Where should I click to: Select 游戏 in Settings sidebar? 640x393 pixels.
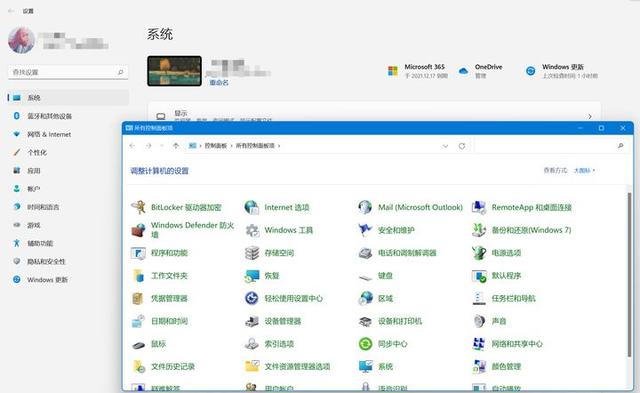[x=68, y=225]
